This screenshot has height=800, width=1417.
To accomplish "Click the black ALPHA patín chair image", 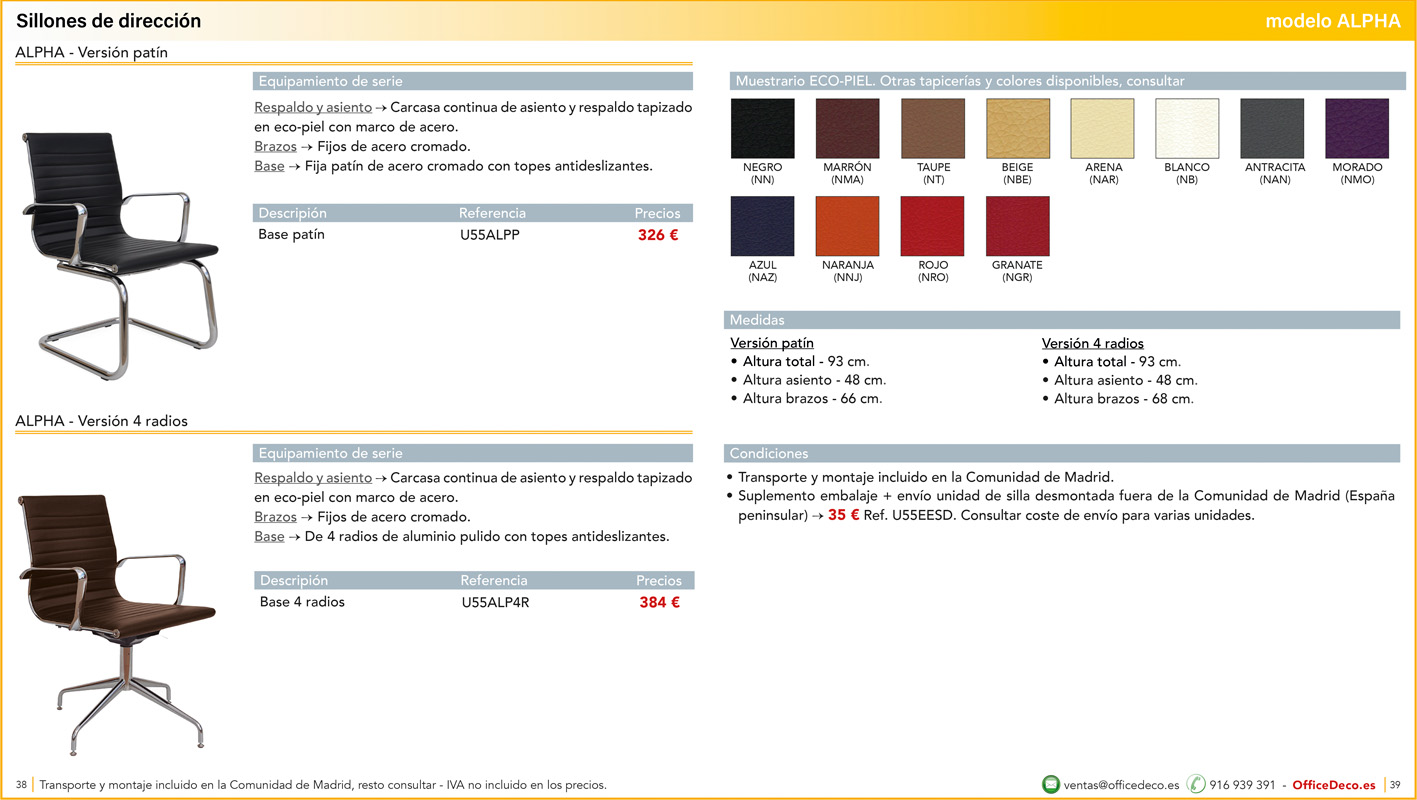I will 120,256.
